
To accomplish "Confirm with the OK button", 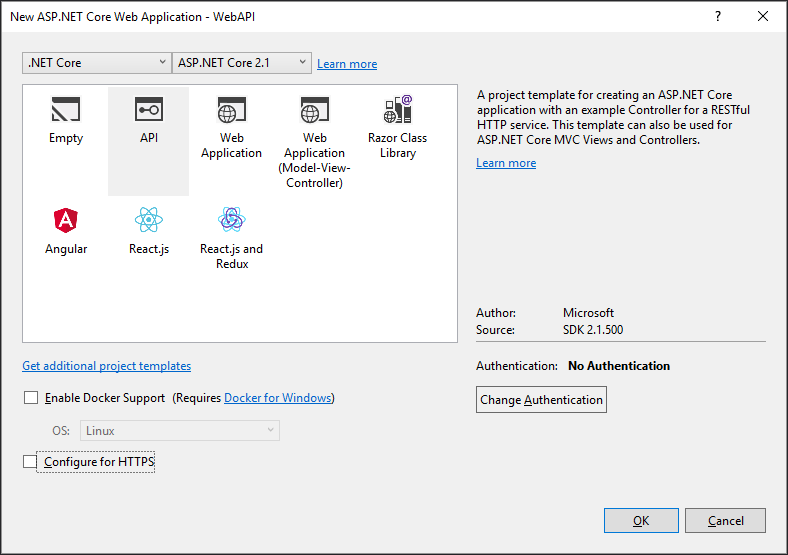I will coord(641,520).
